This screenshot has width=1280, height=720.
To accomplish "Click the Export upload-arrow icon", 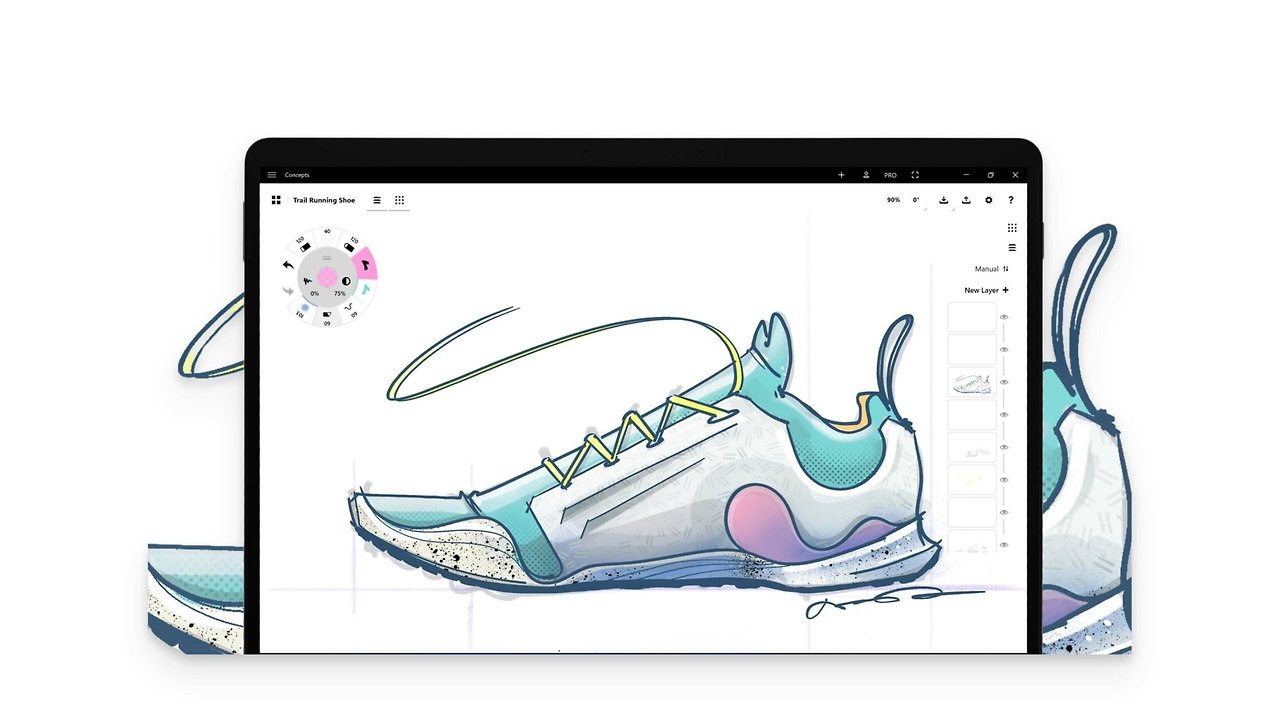I will [966, 200].
